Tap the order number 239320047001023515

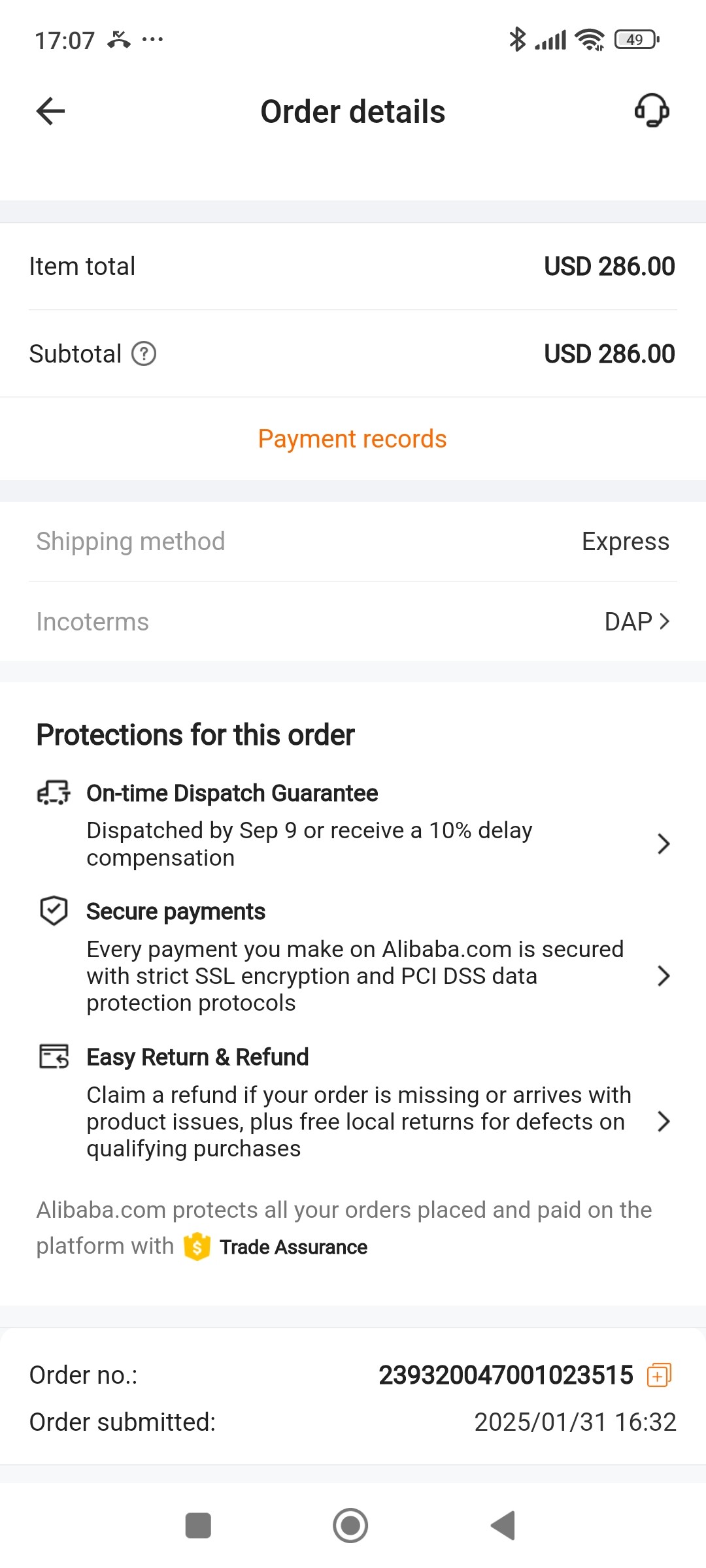coord(506,1375)
